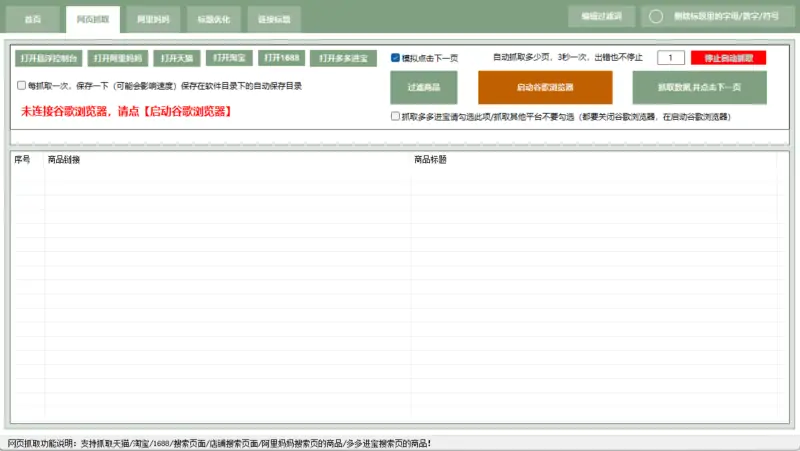Select the 标题优化 tab
Image resolution: width=800 pixels, height=451 pixels.
tap(213, 19)
